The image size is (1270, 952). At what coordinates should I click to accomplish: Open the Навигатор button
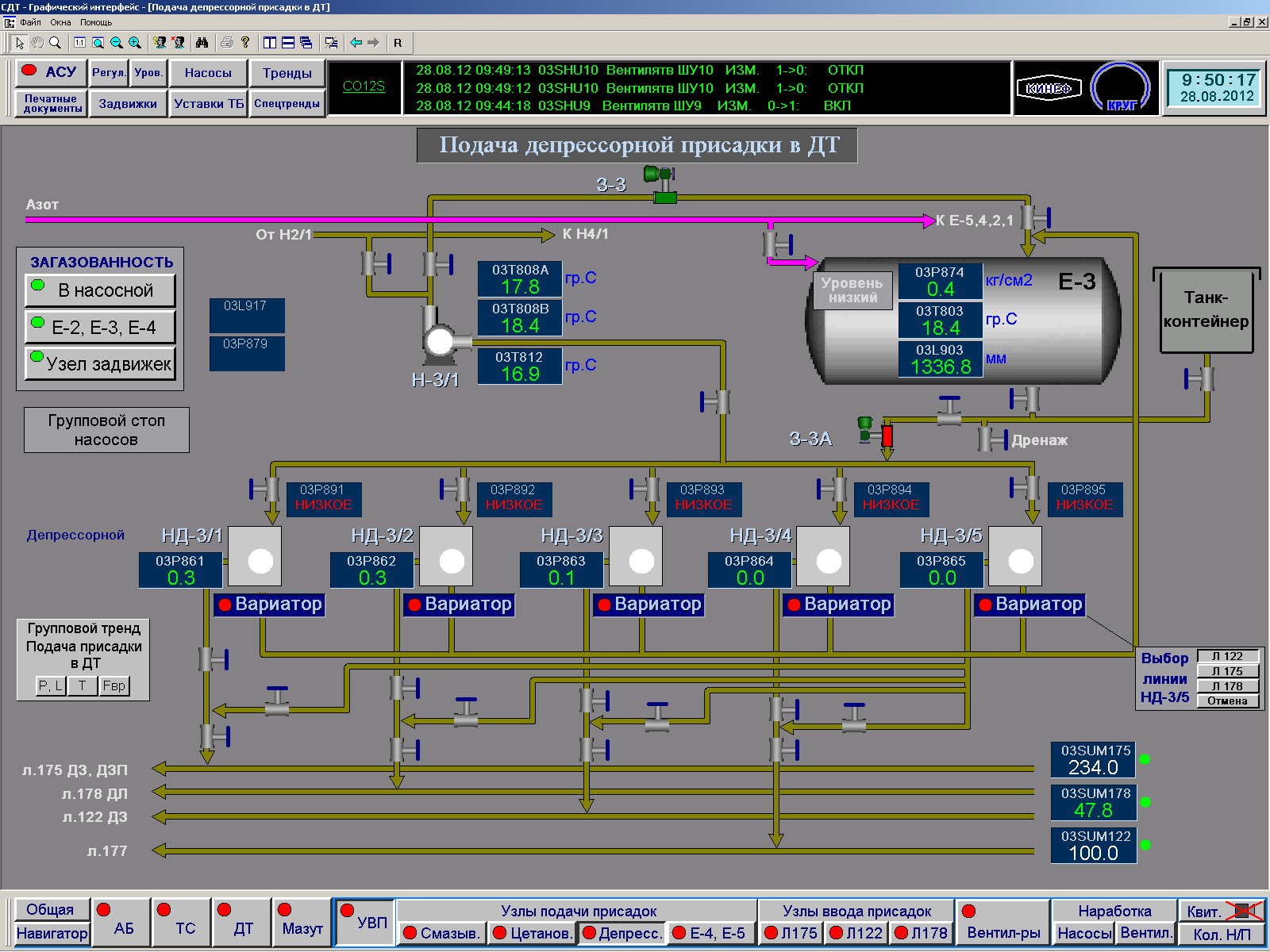pyautogui.click(x=52, y=933)
